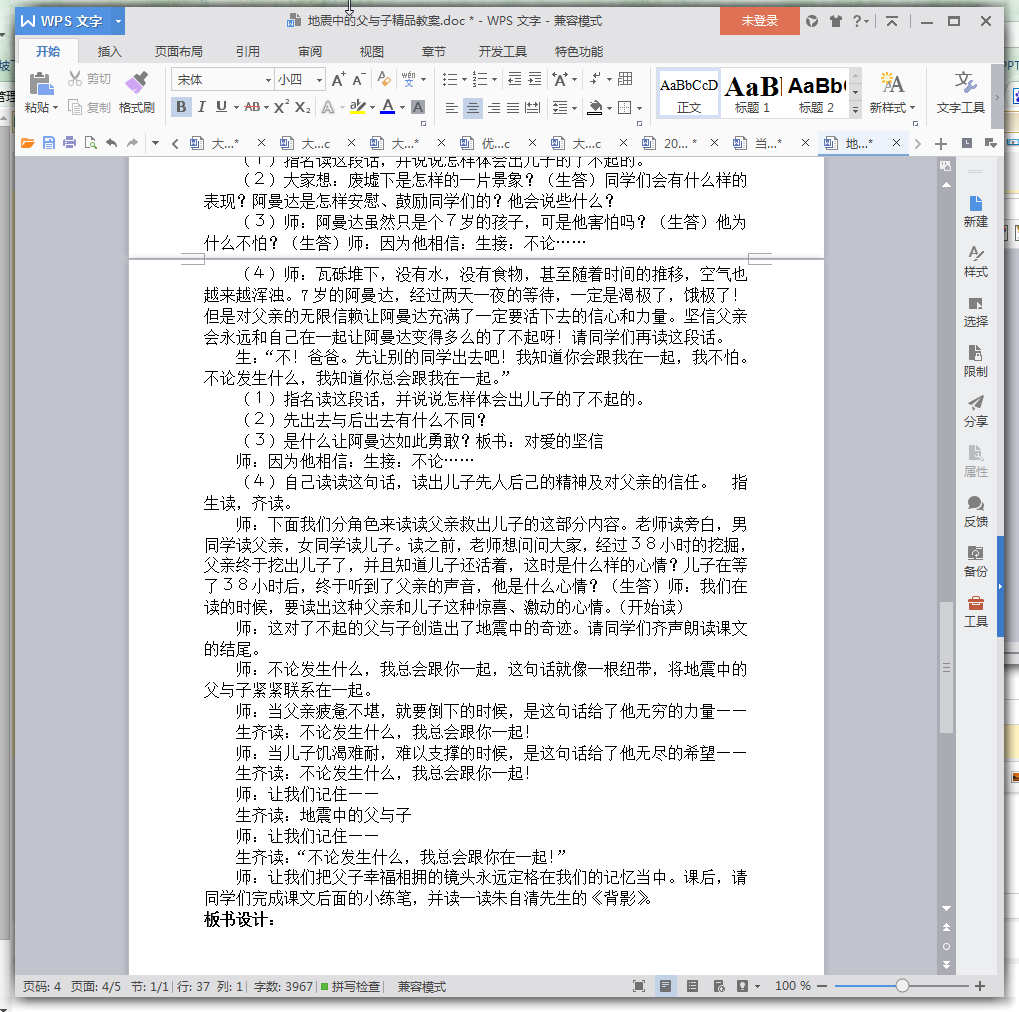Open the 页面布局 (Page Layout) ribbon tab

point(178,51)
